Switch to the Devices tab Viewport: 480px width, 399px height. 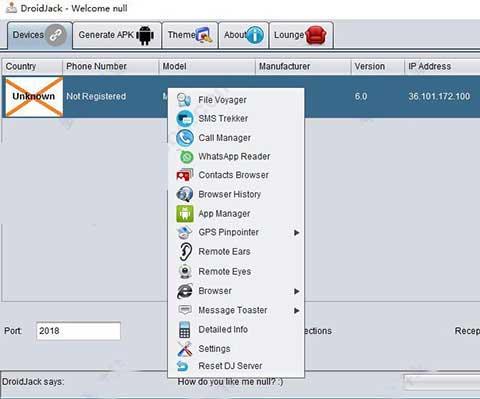pyautogui.click(x=39, y=35)
